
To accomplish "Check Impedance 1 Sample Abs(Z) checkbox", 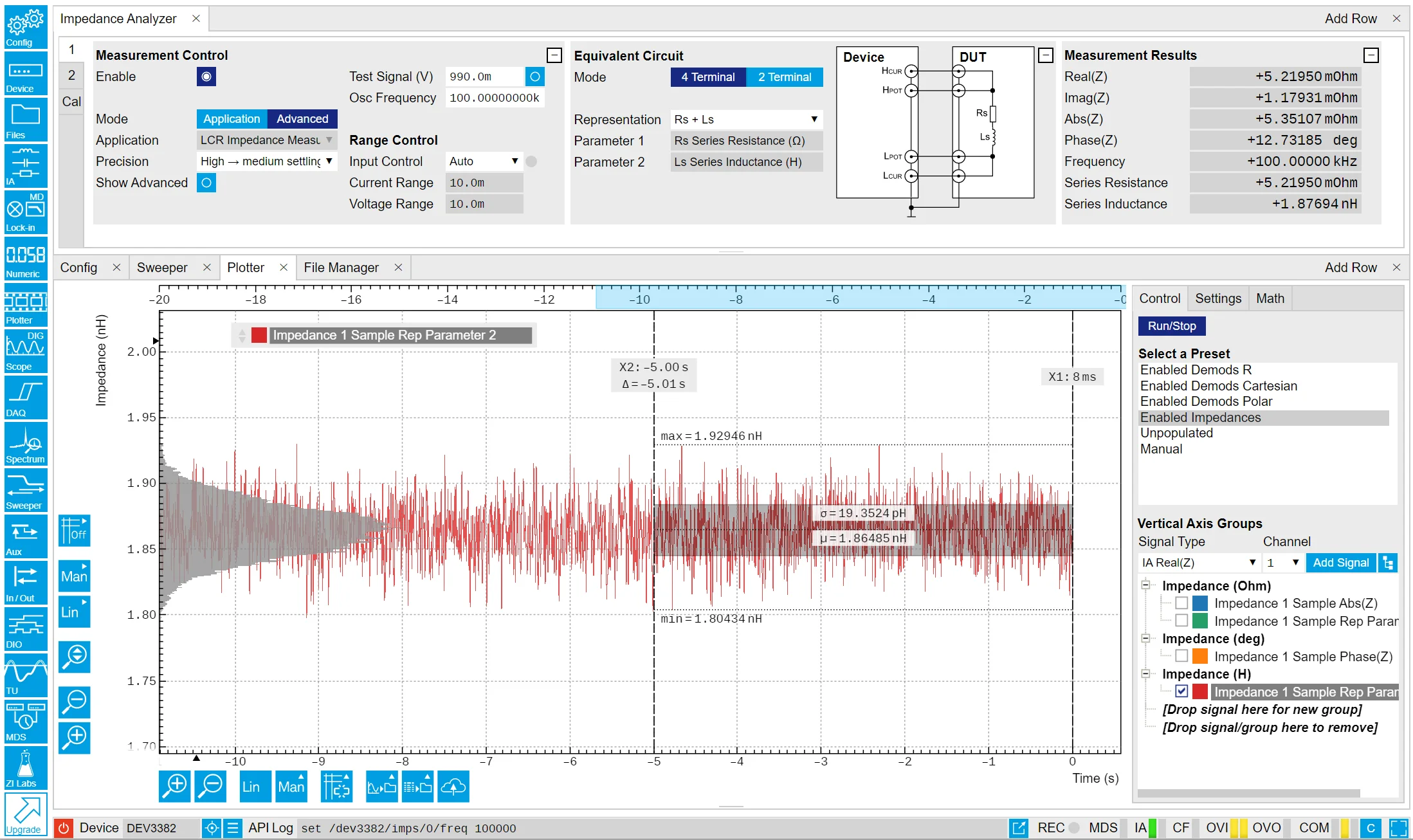I will (x=1181, y=603).
